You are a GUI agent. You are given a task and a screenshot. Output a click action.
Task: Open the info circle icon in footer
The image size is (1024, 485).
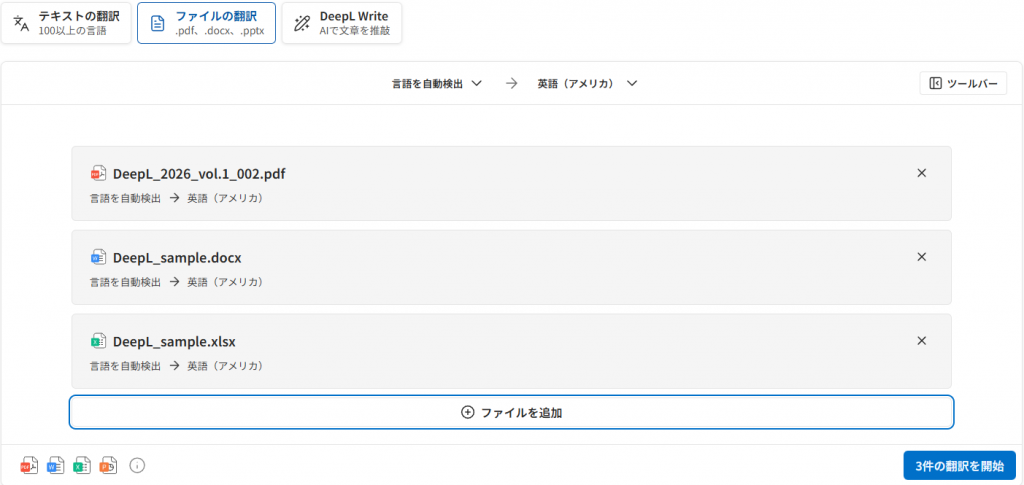[x=138, y=465]
